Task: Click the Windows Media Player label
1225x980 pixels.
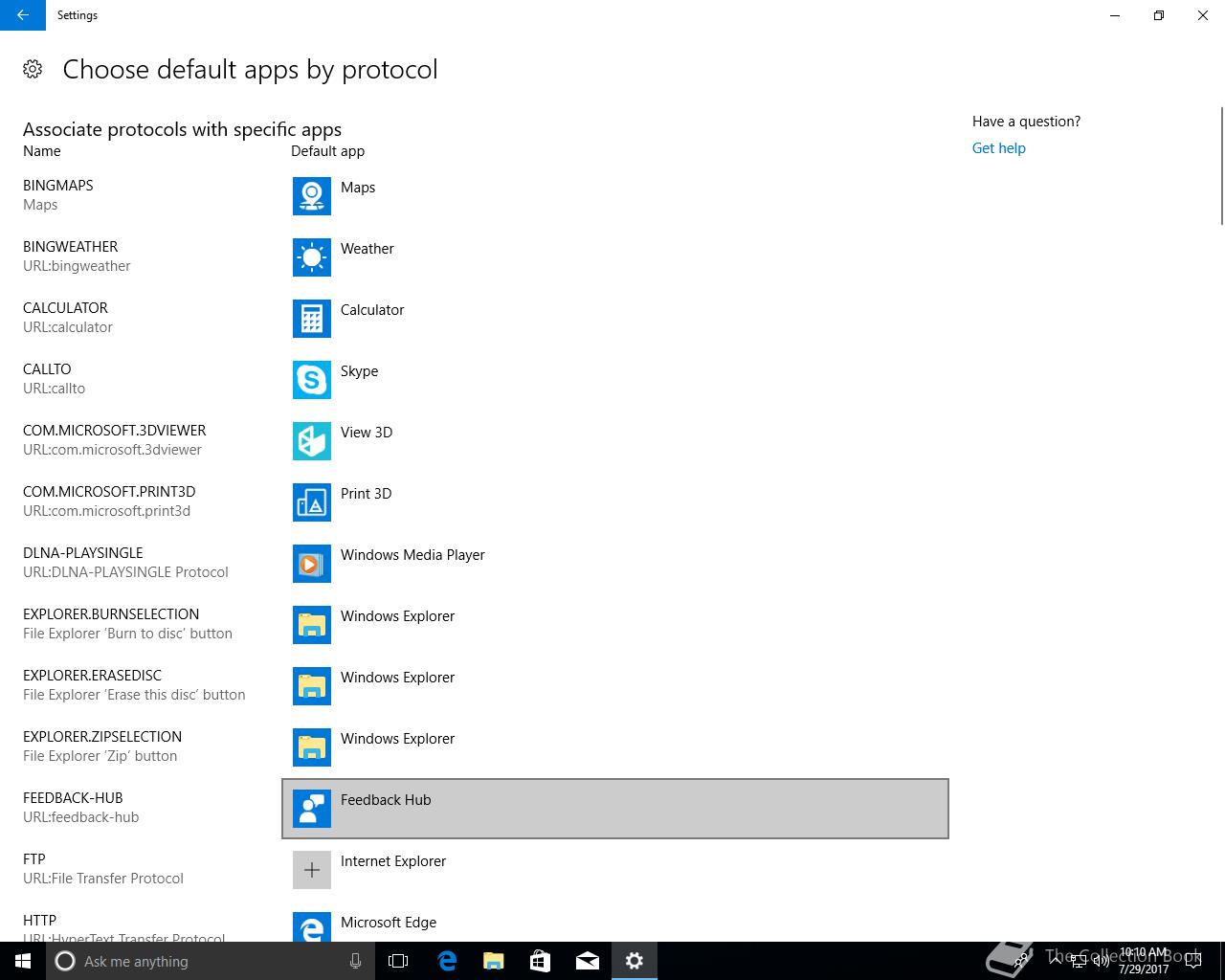Action: pos(412,555)
